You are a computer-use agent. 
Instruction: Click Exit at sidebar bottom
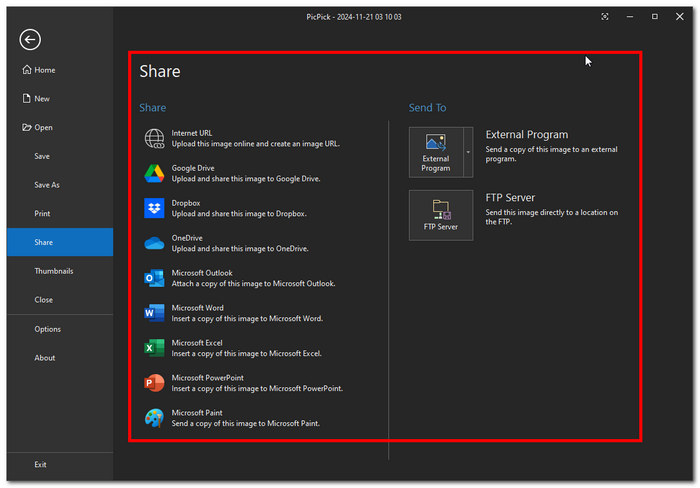pyautogui.click(x=60, y=464)
